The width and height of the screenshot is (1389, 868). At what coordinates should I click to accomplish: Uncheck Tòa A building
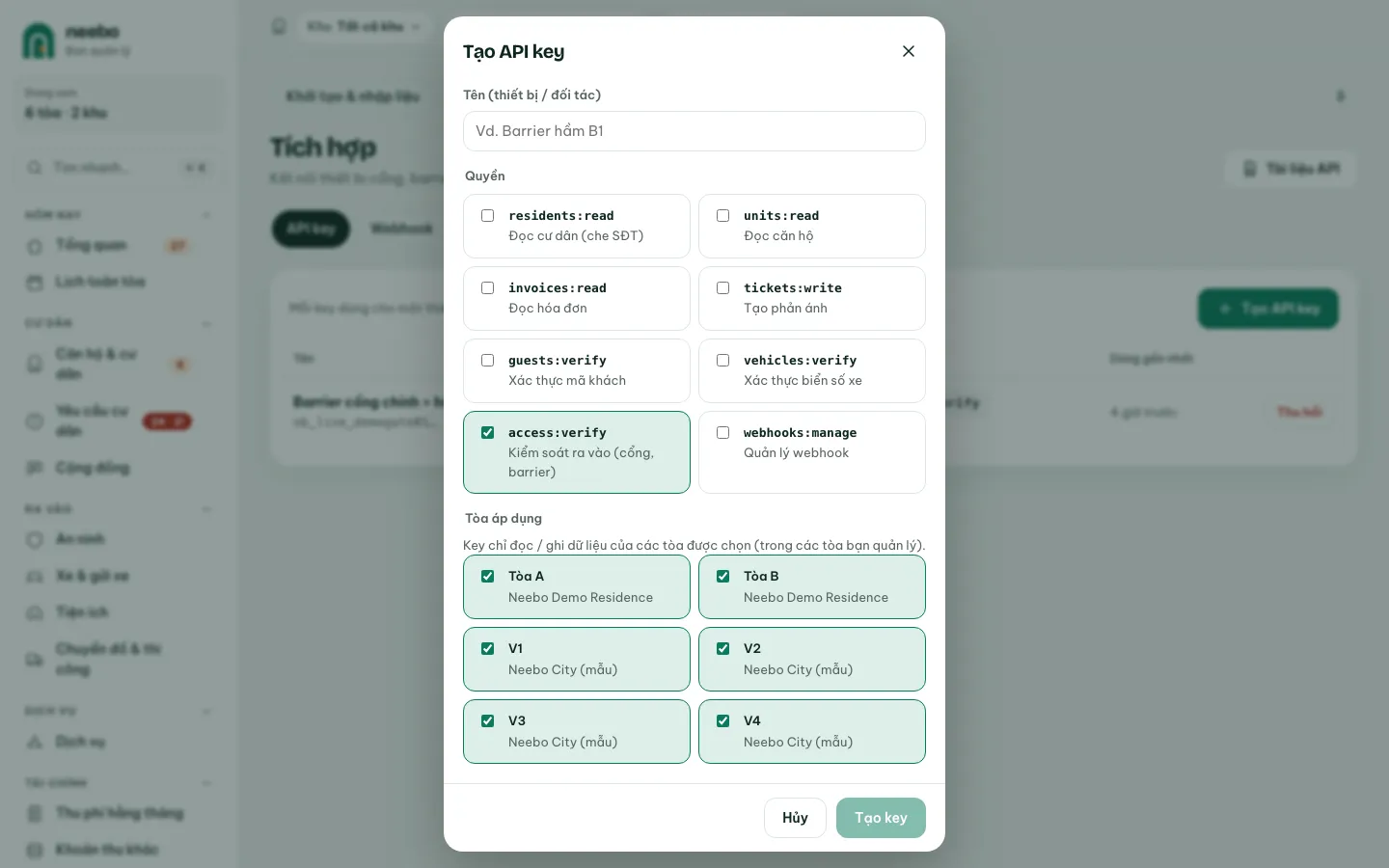487,577
